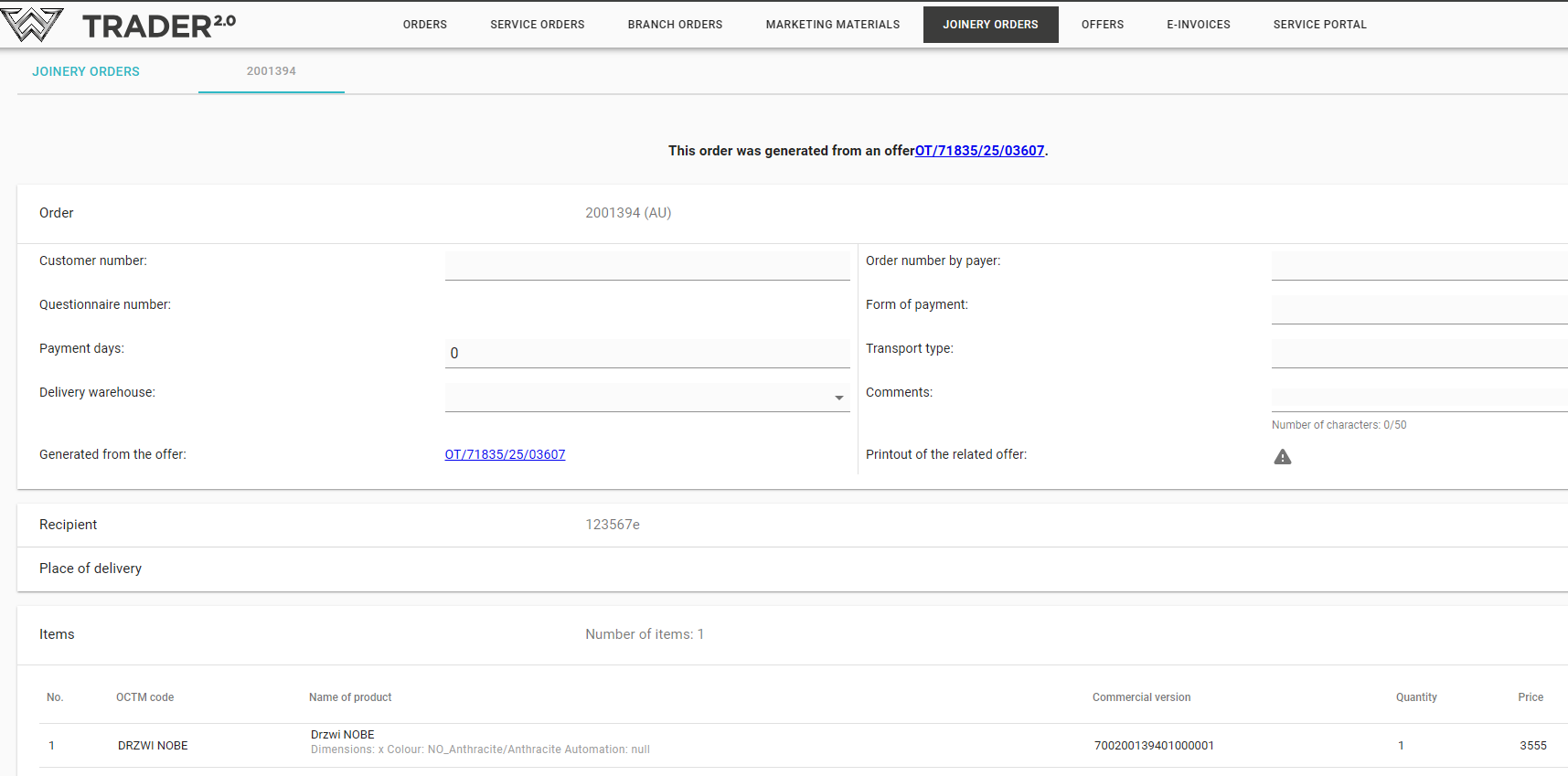The image size is (1568, 776).
Task: Select the 2001394 order tab
Action: (271, 71)
